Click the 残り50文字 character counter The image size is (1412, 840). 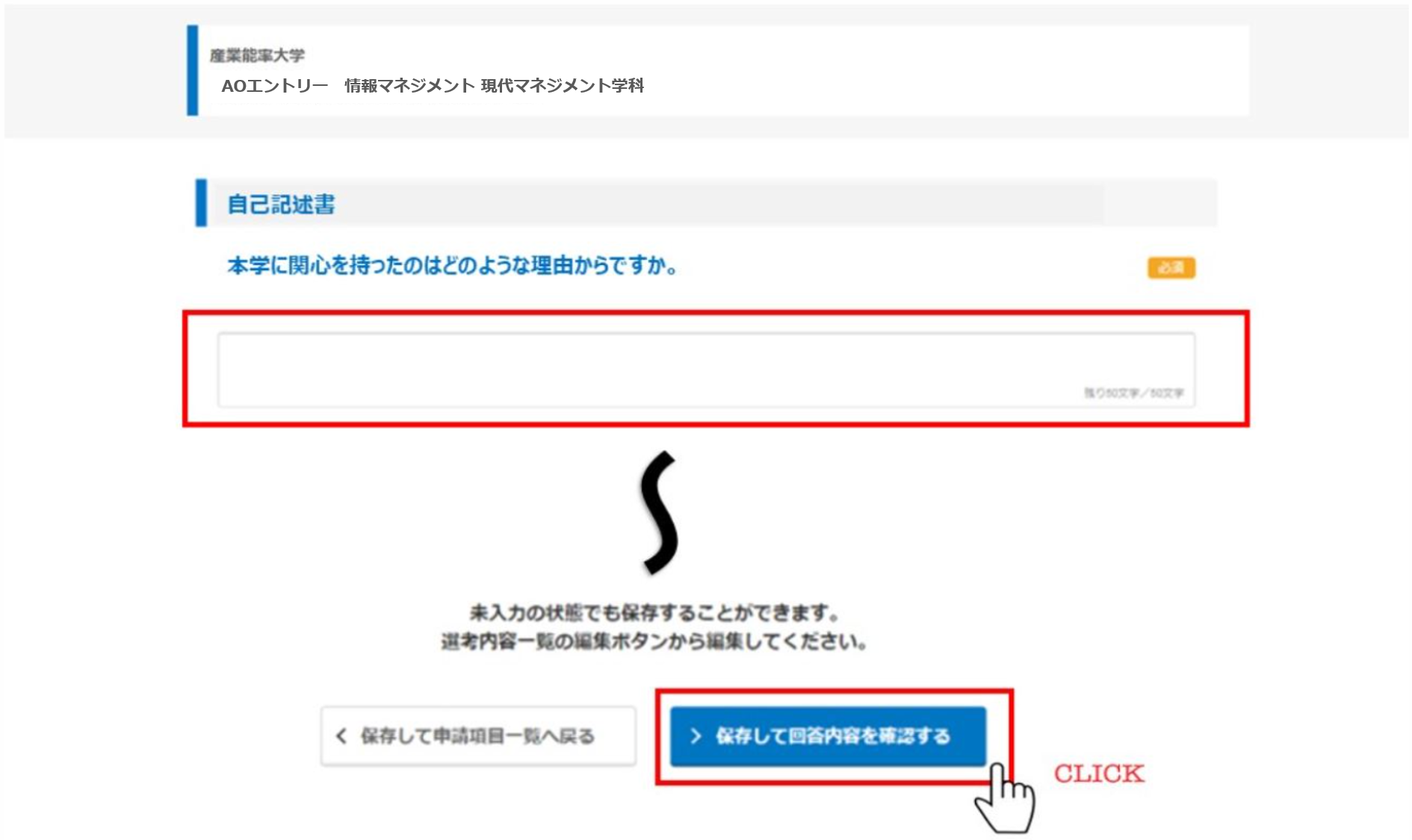coord(1133,393)
